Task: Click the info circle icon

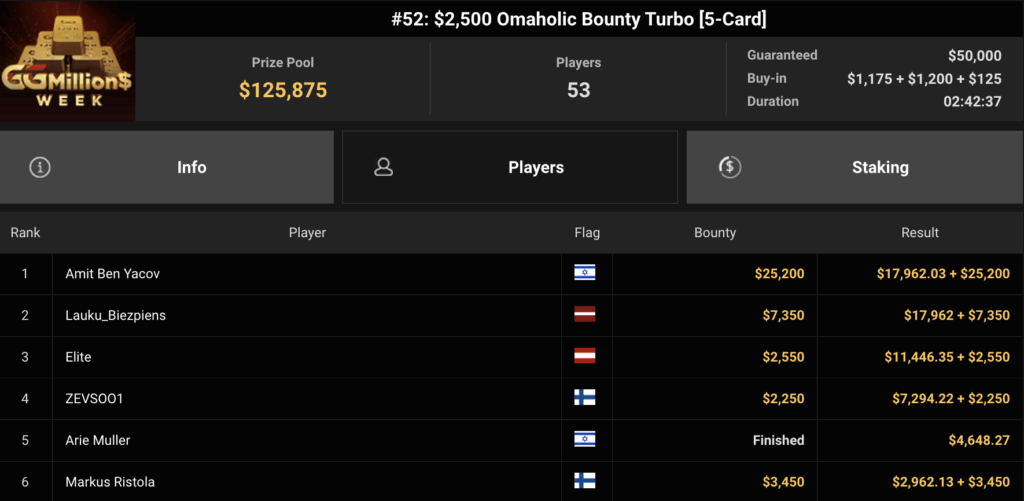Action: [x=40, y=168]
